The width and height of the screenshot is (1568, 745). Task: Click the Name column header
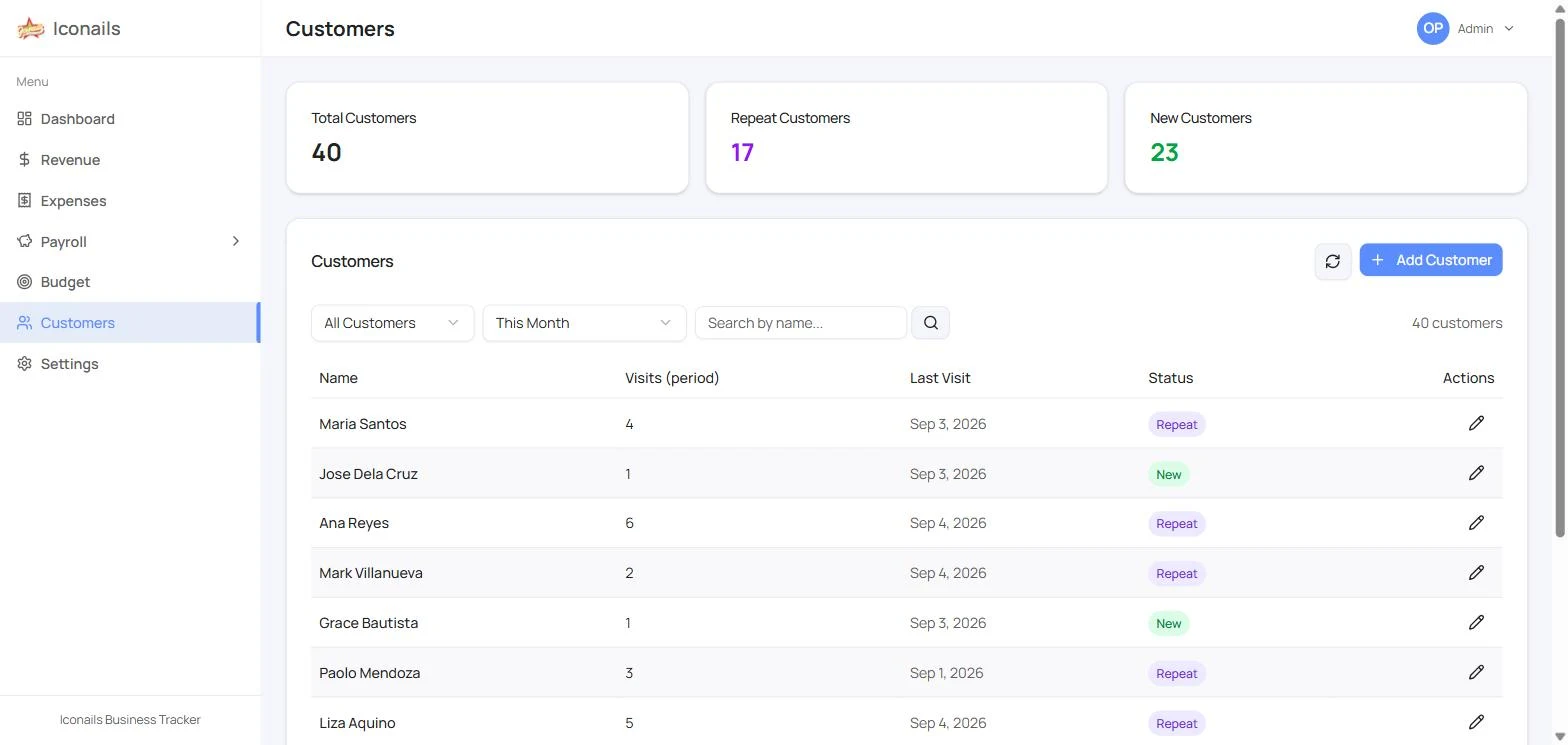[x=338, y=378]
